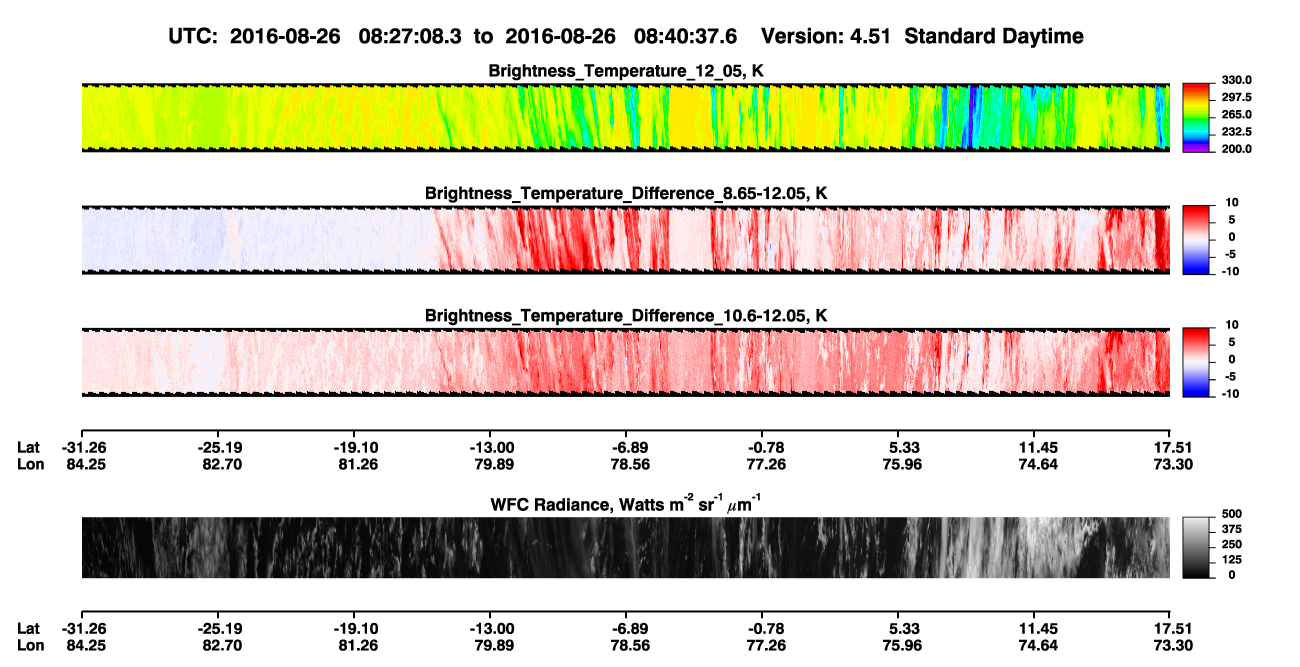Viewport: 1300px width, 667px height.
Task: Click the Brightness_Temperature_12_05 panel title
Action: [x=626, y=71]
